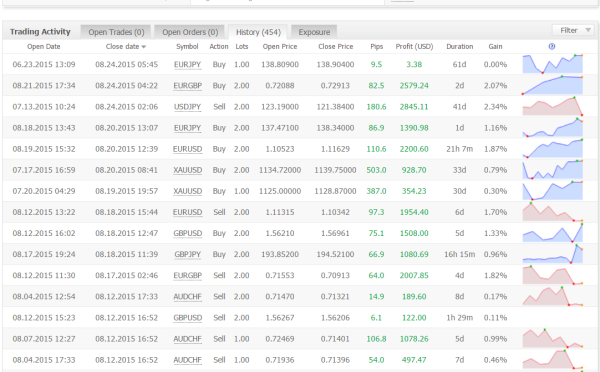Open EURUSD link in 08.19.2015 trade
The width and height of the screenshot is (600, 372).
pyautogui.click(x=187, y=149)
